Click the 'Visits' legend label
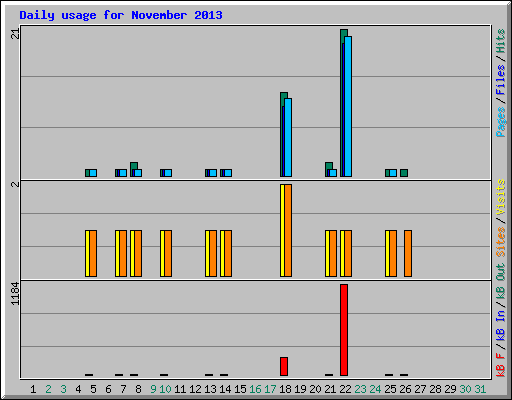Screen dimensions: 512x400 tap(501, 197)
